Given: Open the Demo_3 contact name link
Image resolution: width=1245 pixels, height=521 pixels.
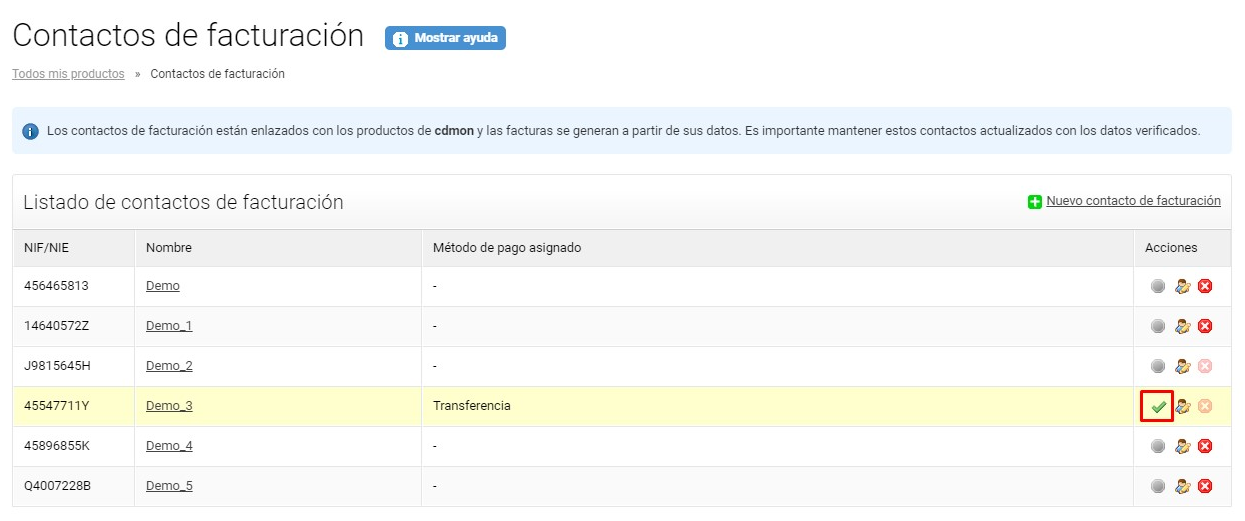Looking at the screenshot, I should [169, 406].
